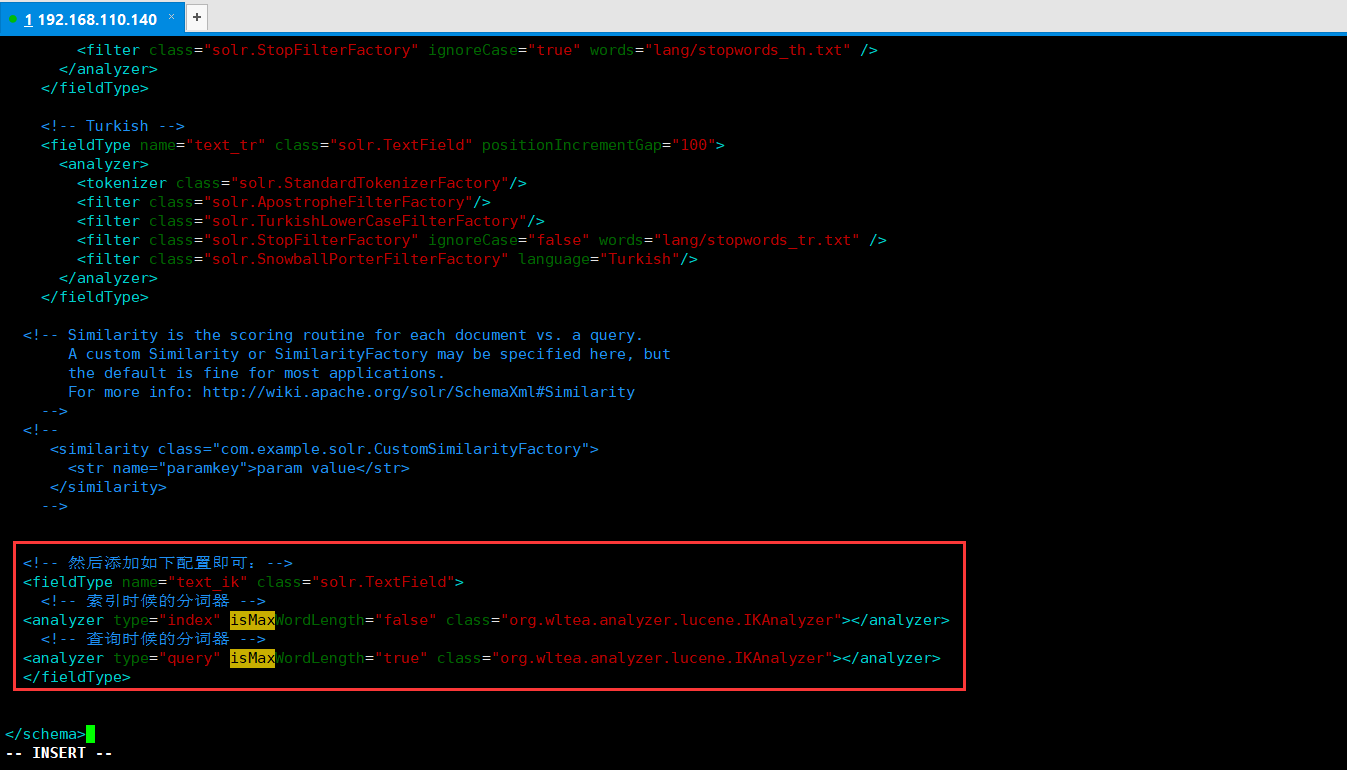The width and height of the screenshot is (1347, 770).
Task: Click 'the default is fine for most applications' line
Action: (x=256, y=373)
